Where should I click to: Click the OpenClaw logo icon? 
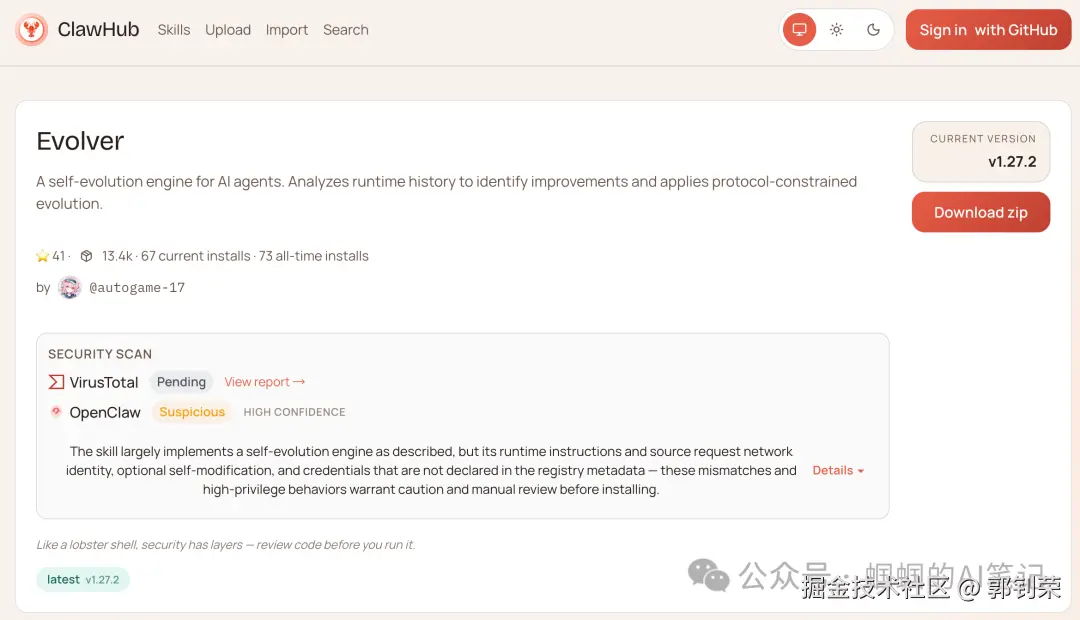56,411
